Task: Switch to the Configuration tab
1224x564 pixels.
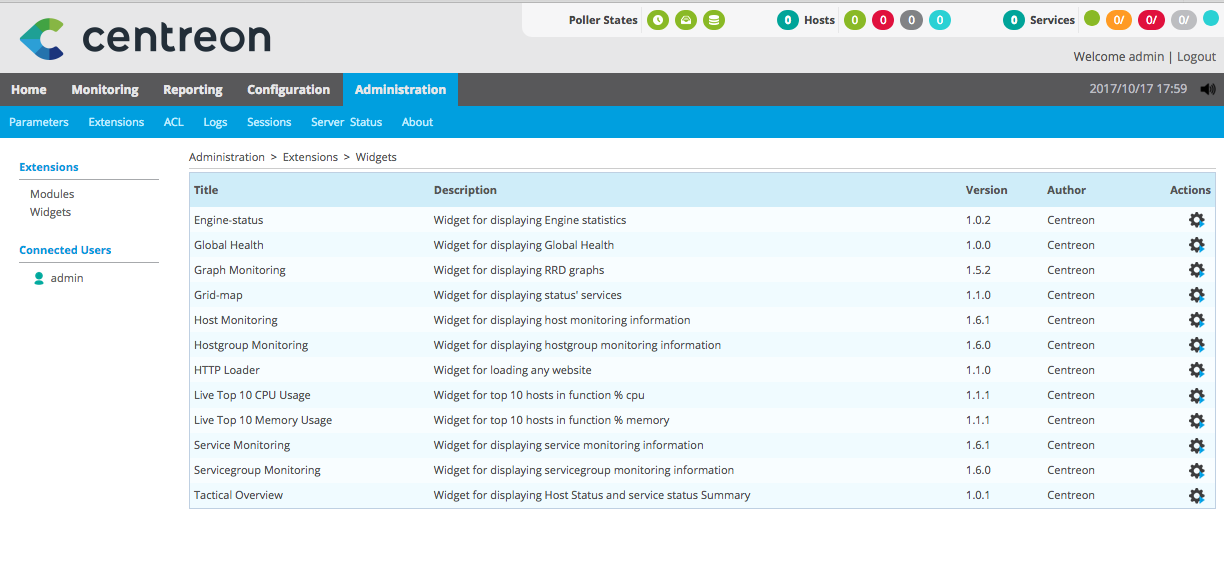Action: (x=288, y=90)
